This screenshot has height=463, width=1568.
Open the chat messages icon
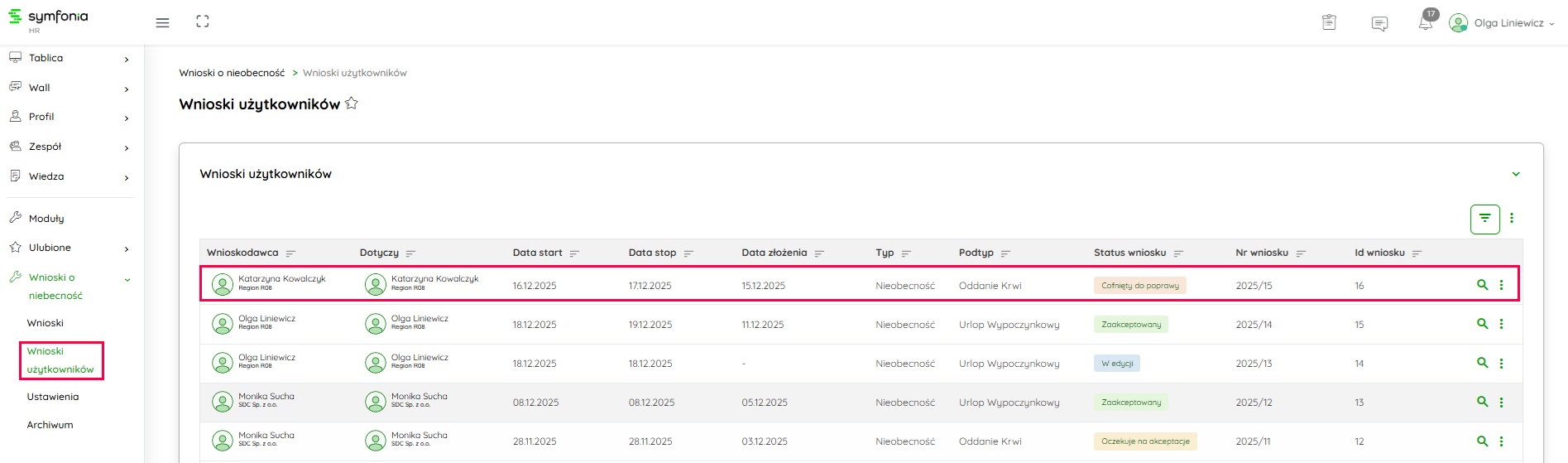1379,23
